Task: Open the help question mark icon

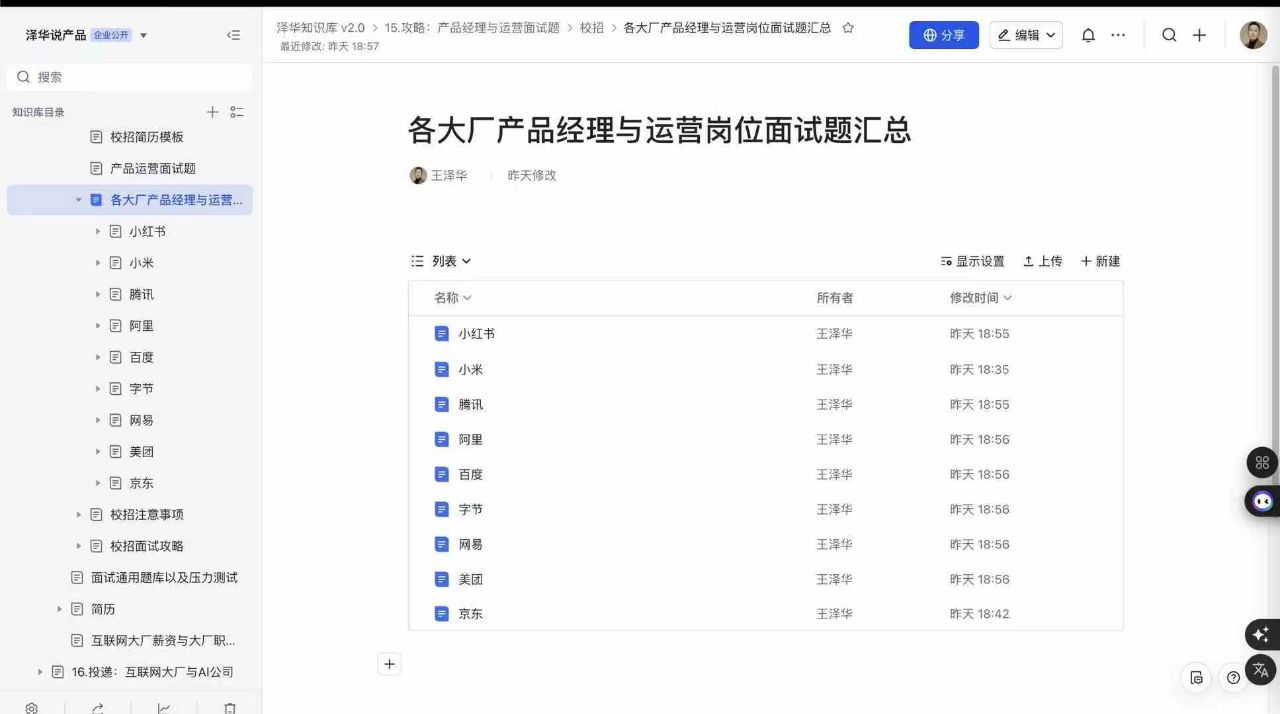Action: (1233, 677)
